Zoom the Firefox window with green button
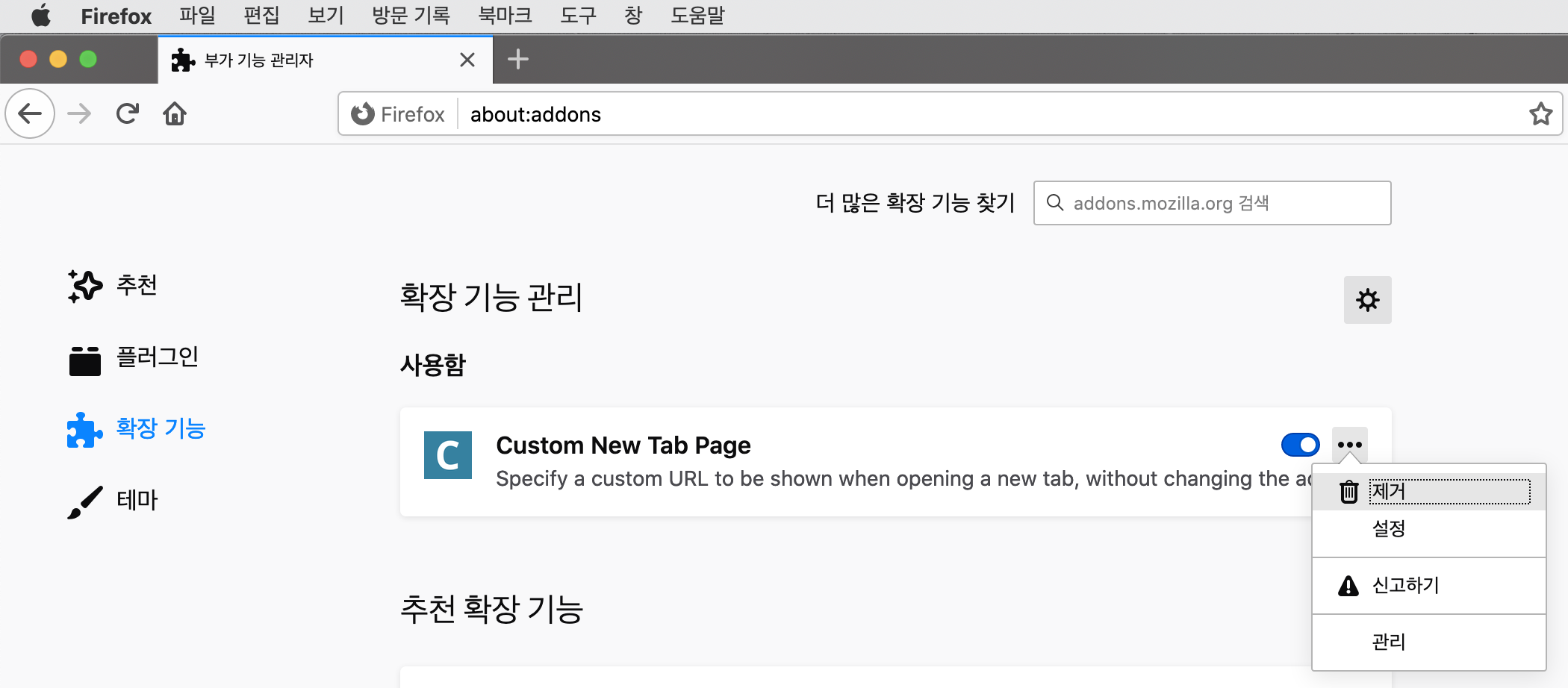The height and width of the screenshot is (688, 1568). [x=88, y=59]
